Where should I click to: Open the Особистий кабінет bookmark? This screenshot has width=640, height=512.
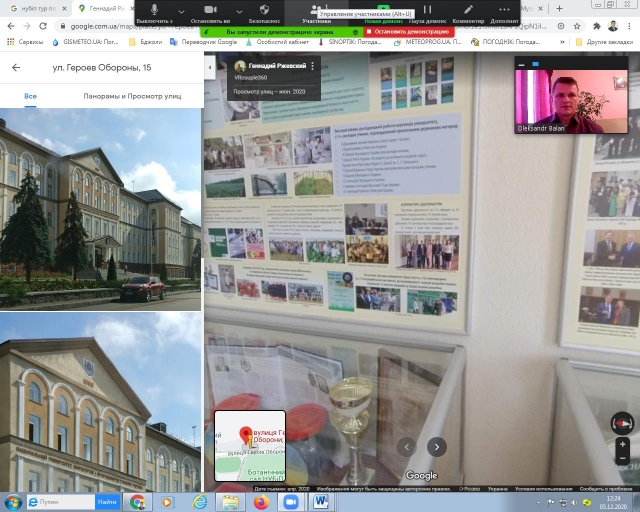pyautogui.click(x=277, y=42)
